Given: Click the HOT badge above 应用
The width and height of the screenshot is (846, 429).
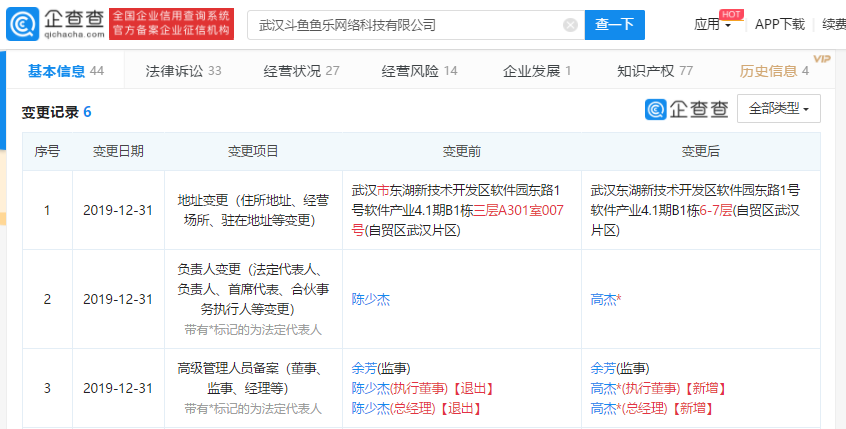Looking at the screenshot, I should pos(731,14).
